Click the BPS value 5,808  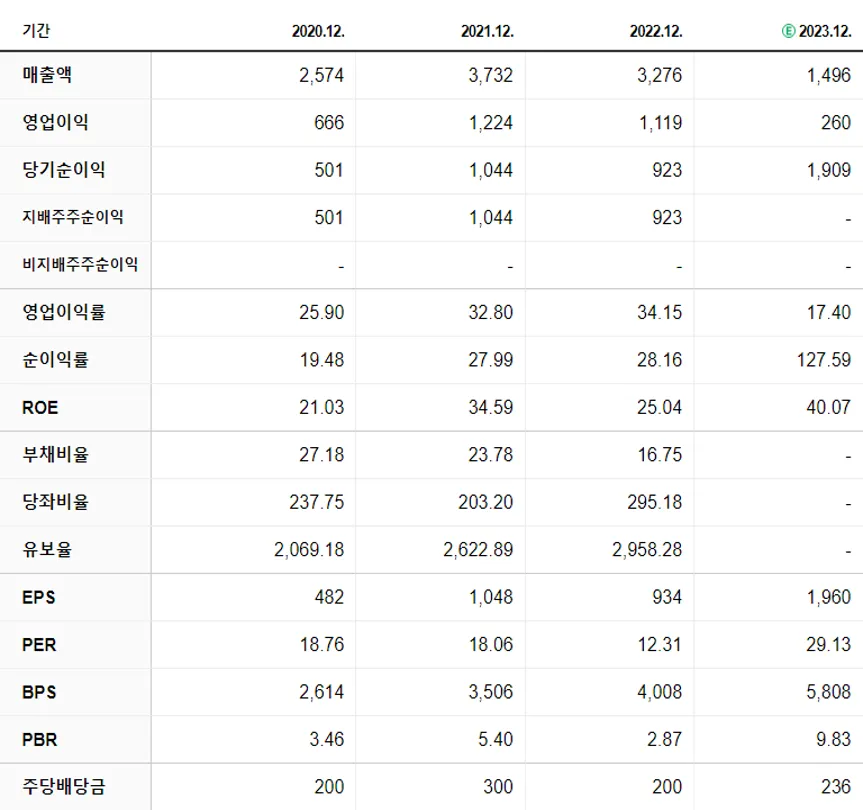tap(828, 692)
